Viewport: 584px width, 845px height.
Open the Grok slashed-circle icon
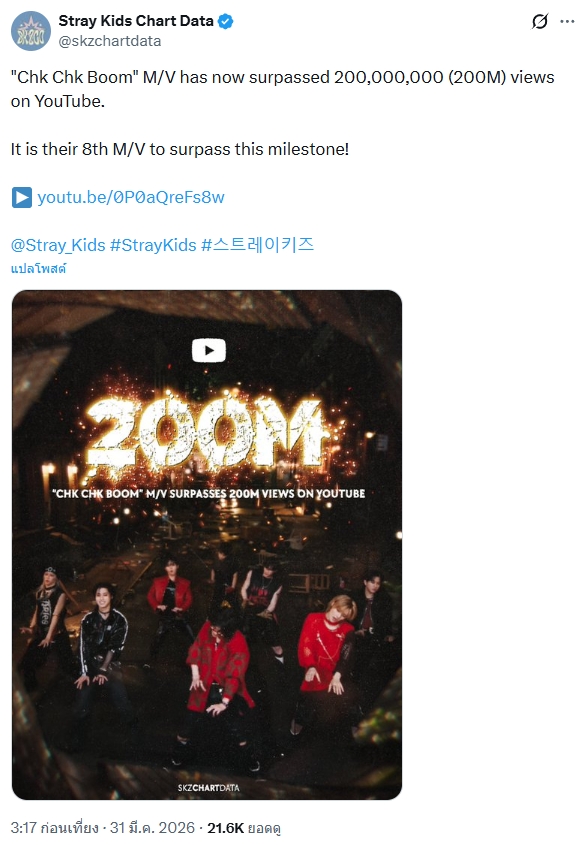pos(539,22)
